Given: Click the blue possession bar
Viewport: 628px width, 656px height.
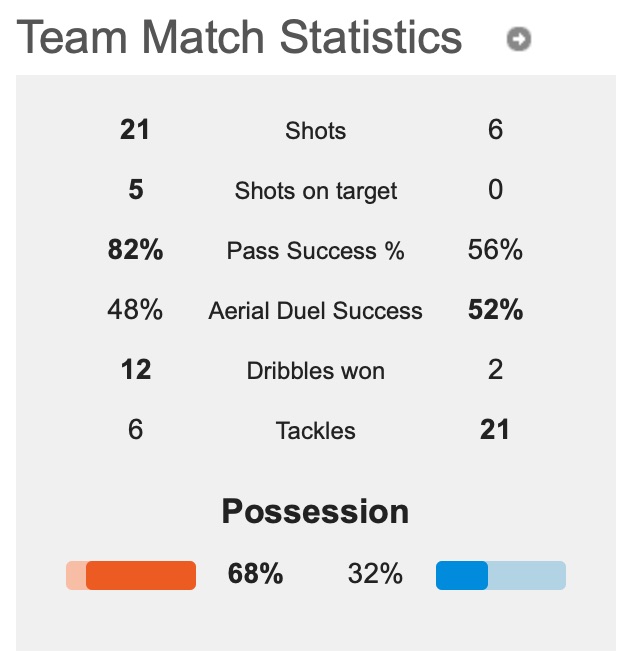Looking at the screenshot, I should point(501,575).
